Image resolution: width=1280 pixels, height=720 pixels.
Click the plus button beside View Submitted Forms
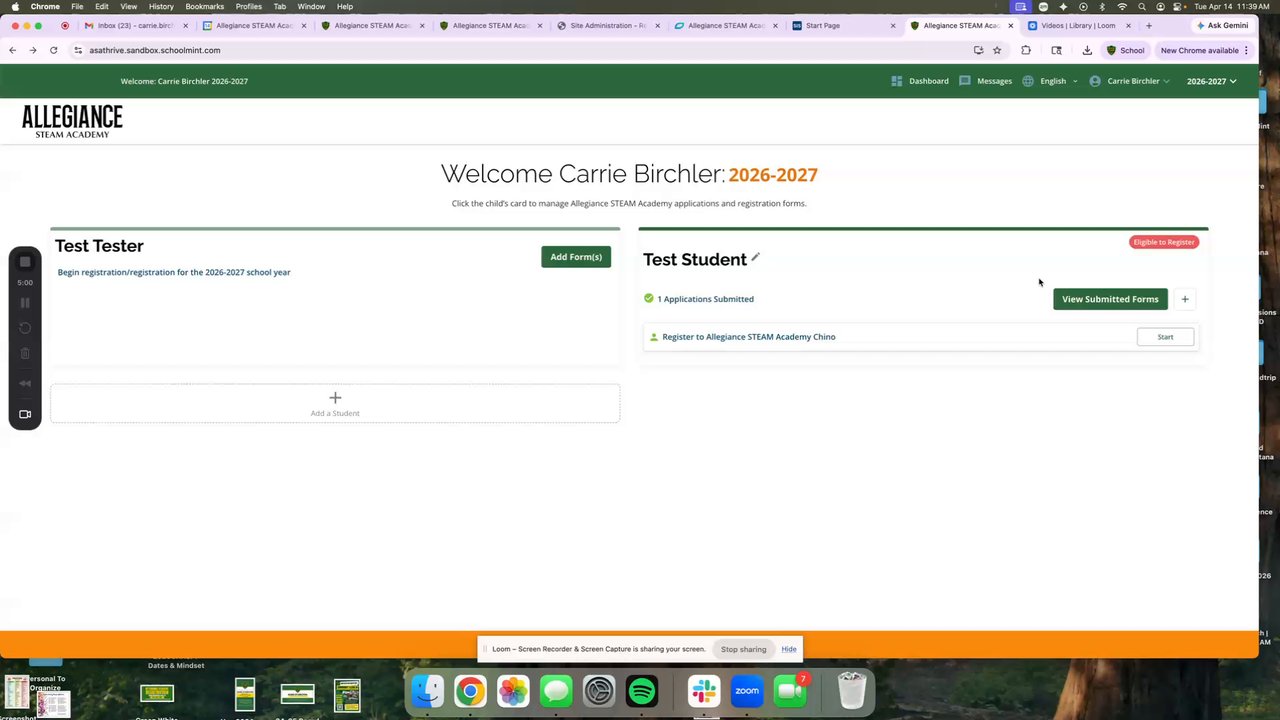[1185, 299]
